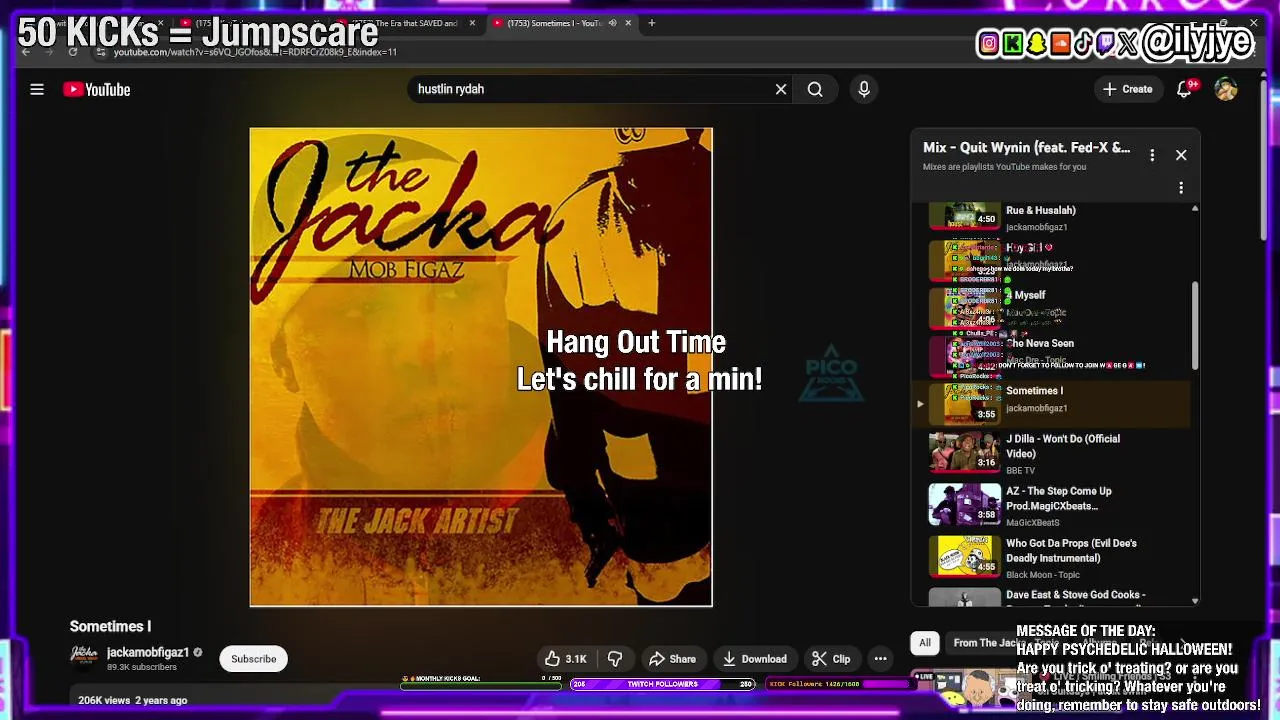Play the 'Myself' mix item
Screen dimensions: 1280x720
pyautogui.click(x=1050, y=307)
